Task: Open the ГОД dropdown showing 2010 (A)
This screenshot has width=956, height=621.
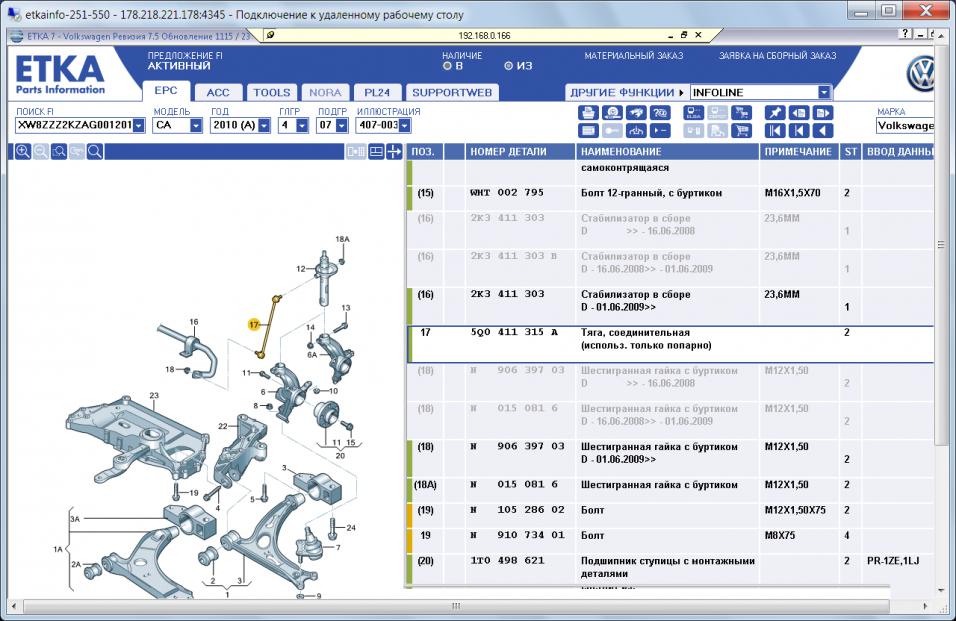Action: pos(264,126)
